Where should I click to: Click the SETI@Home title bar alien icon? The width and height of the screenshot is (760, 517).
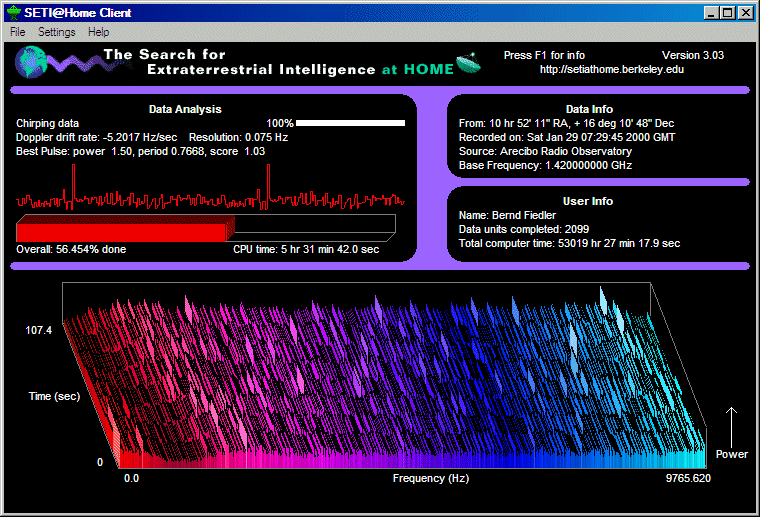click(x=14, y=13)
